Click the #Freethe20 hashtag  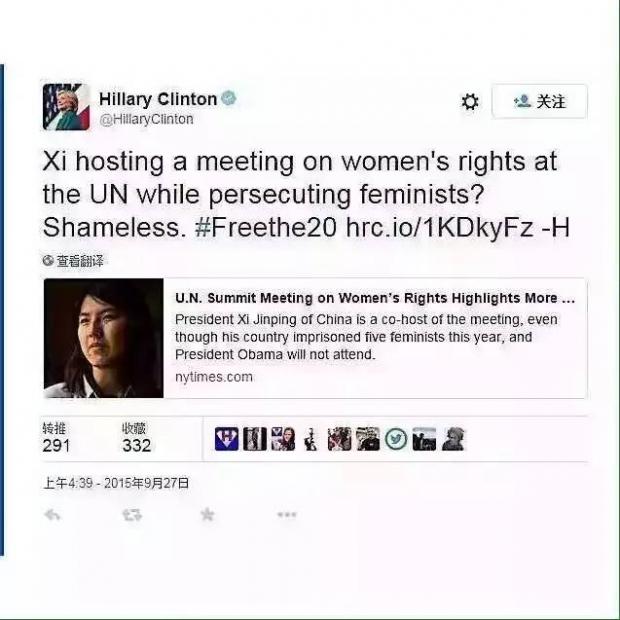[x=266, y=228]
